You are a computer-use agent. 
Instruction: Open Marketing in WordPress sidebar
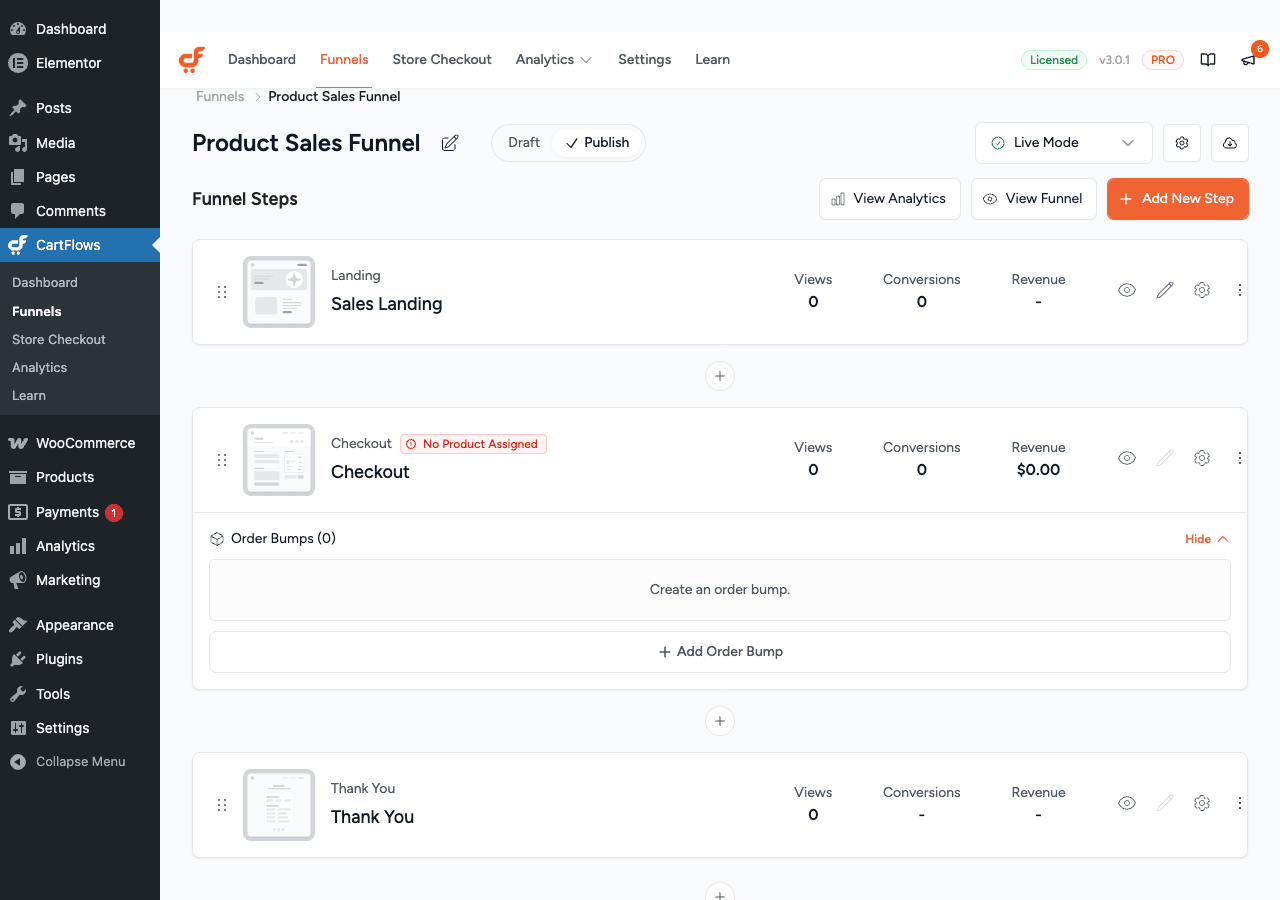[x=80, y=580]
